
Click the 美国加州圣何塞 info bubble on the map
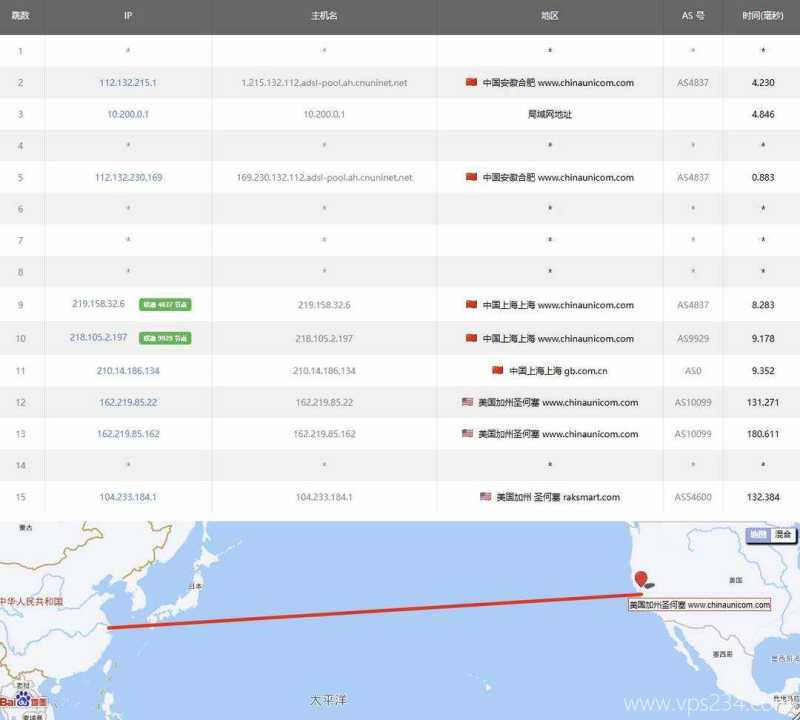(x=660, y=604)
